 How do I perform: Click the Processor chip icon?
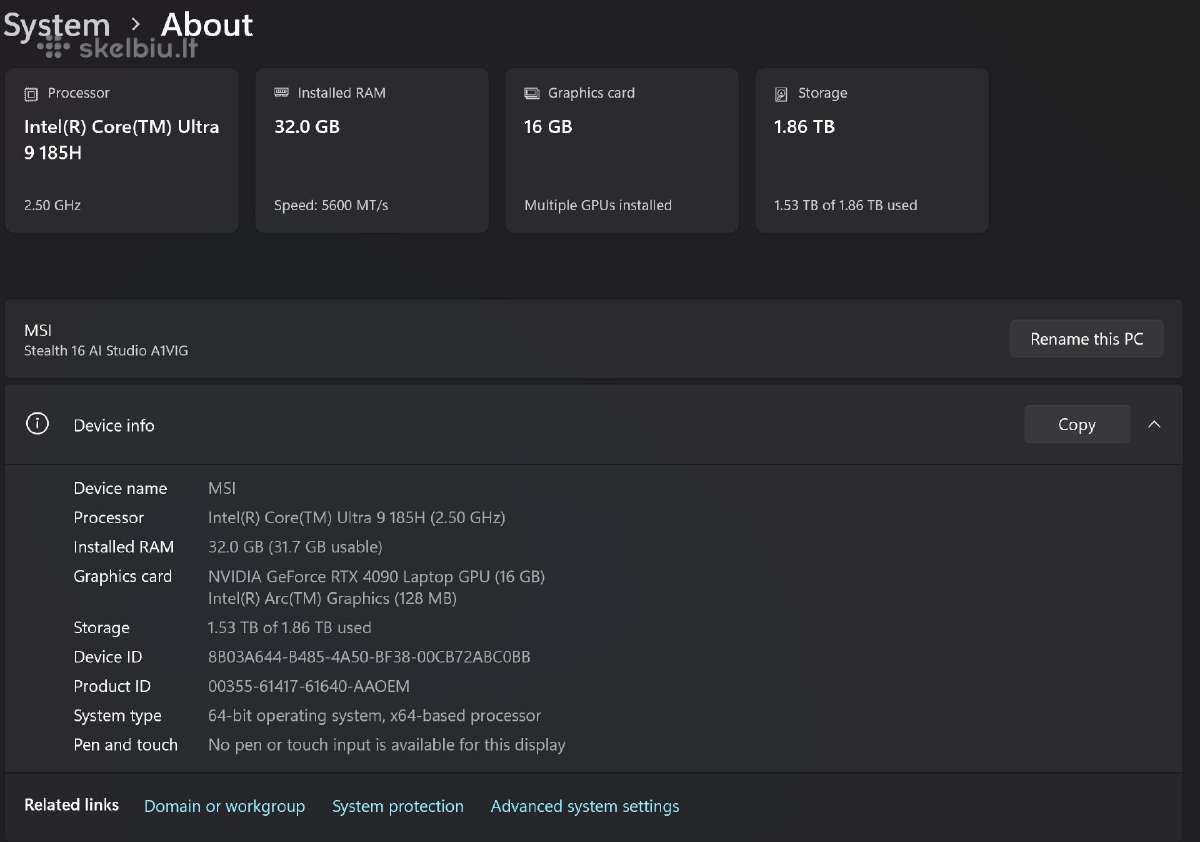click(31, 94)
